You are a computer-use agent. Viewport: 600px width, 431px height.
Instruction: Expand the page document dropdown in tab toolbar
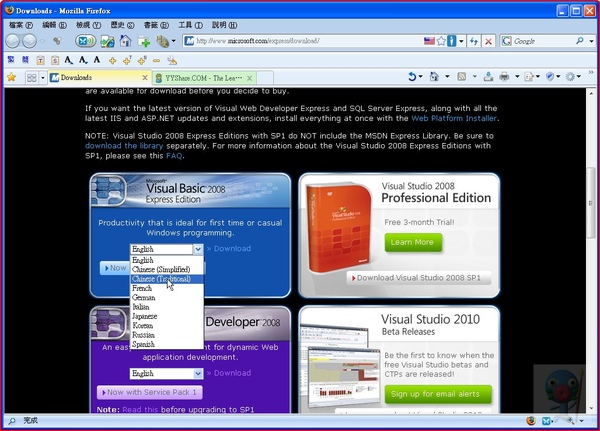[538, 77]
